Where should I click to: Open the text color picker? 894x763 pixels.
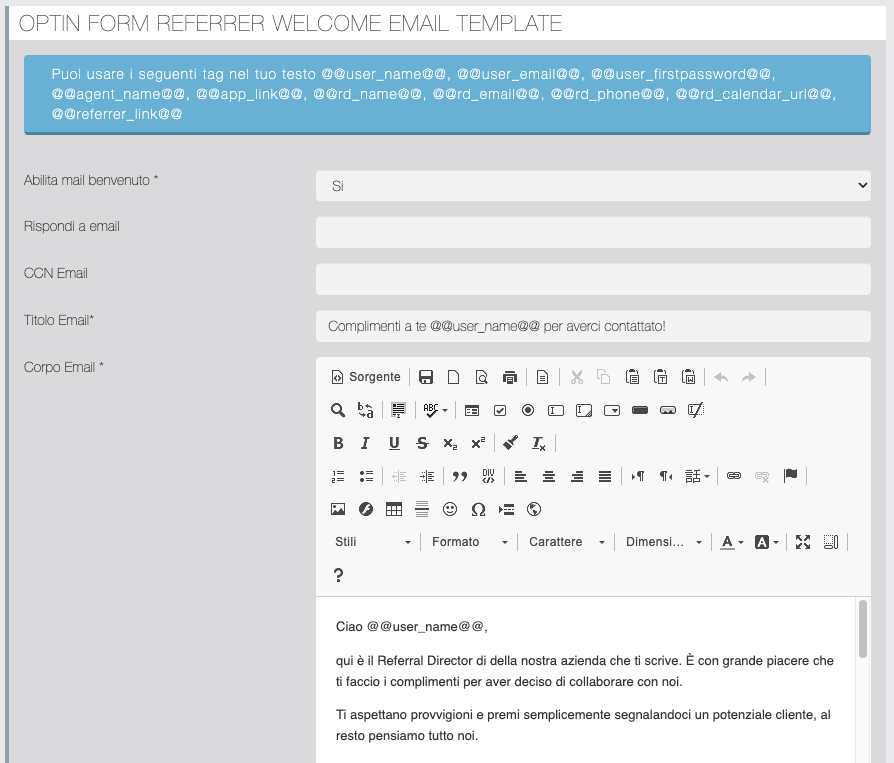click(732, 542)
